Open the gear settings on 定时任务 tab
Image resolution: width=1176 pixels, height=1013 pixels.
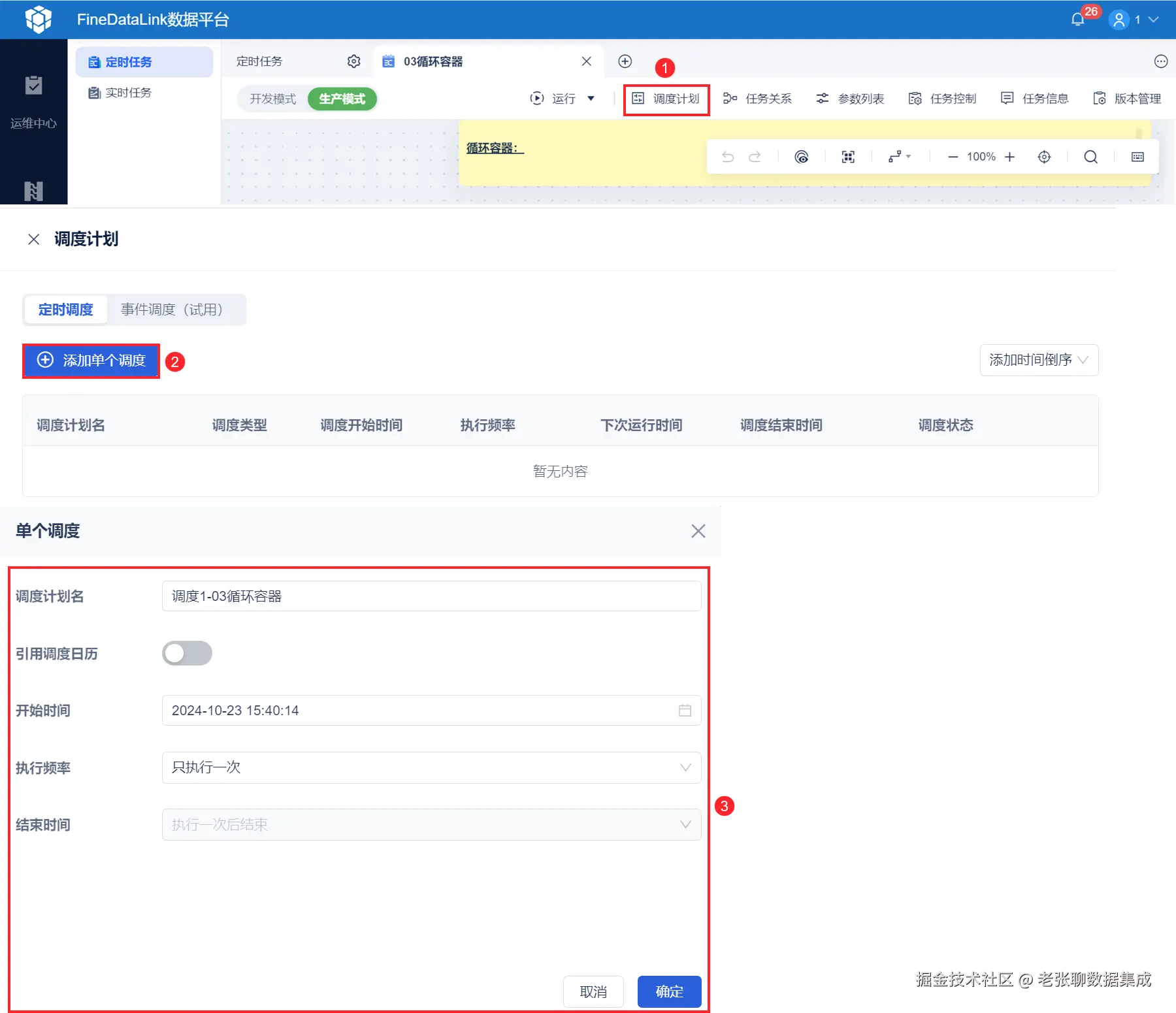(354, 61)
